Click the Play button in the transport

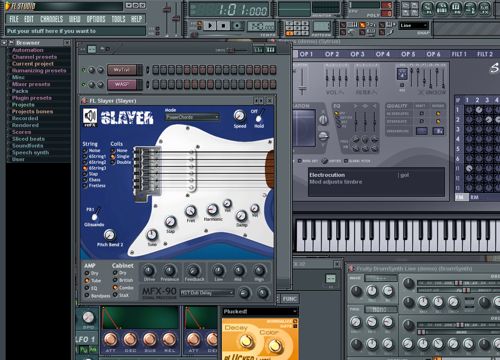(x=210, y=25)
